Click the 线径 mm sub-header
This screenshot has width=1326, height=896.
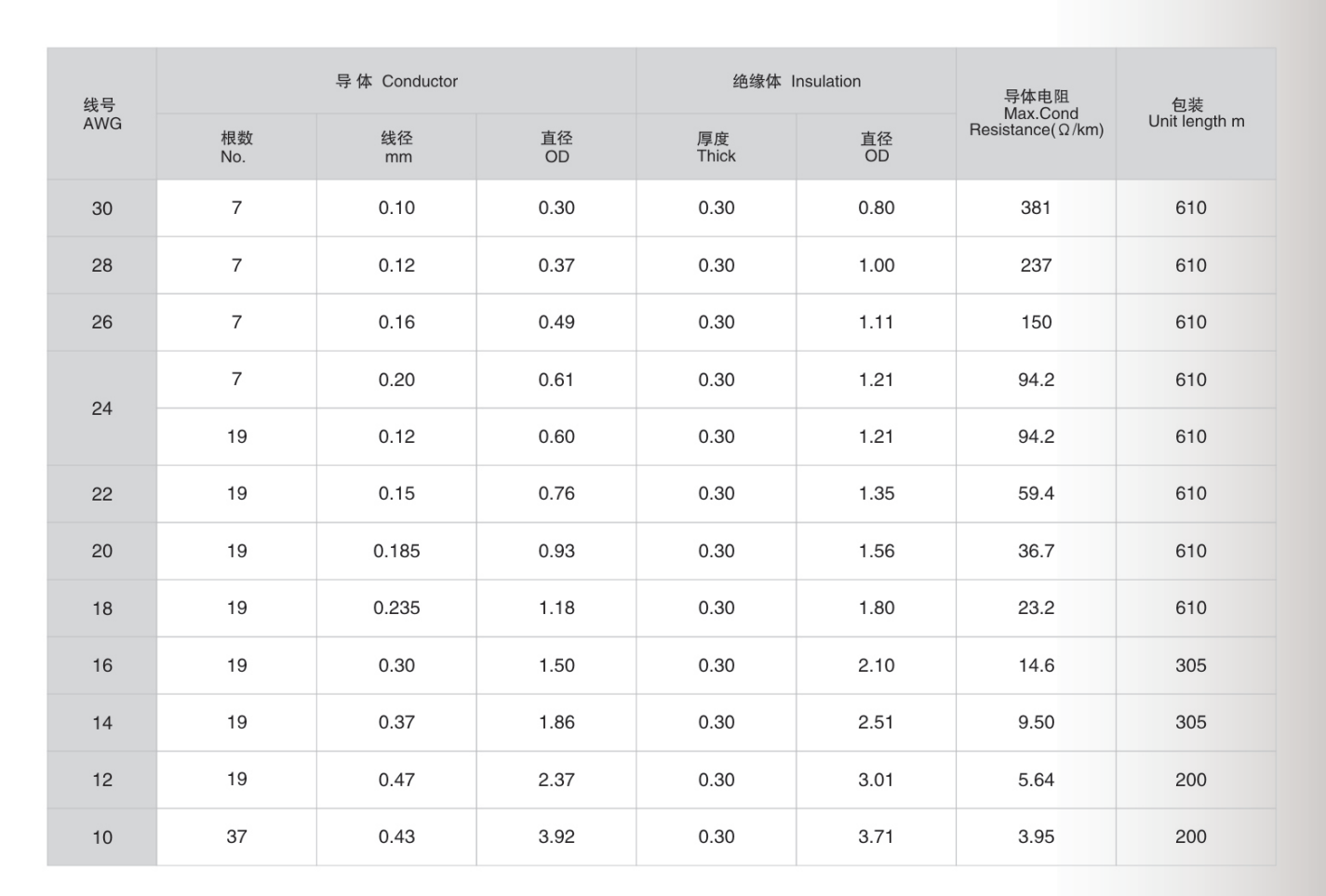click(x=396, y=147)
